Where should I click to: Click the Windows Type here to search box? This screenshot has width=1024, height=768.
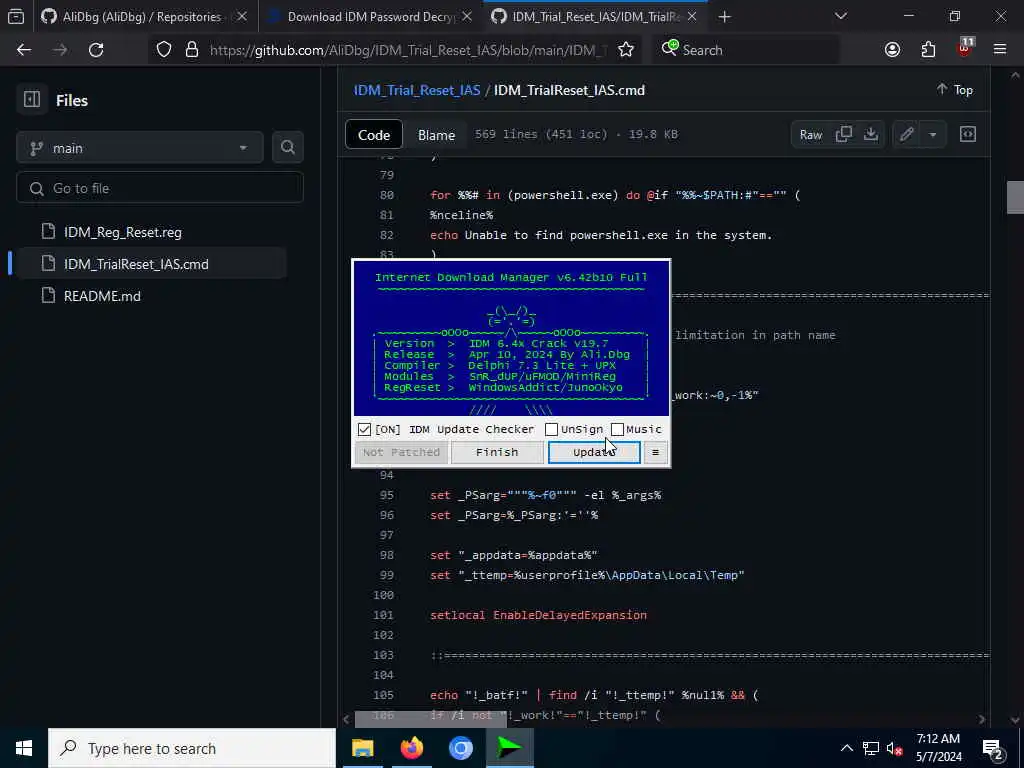(x=192, y=748)
